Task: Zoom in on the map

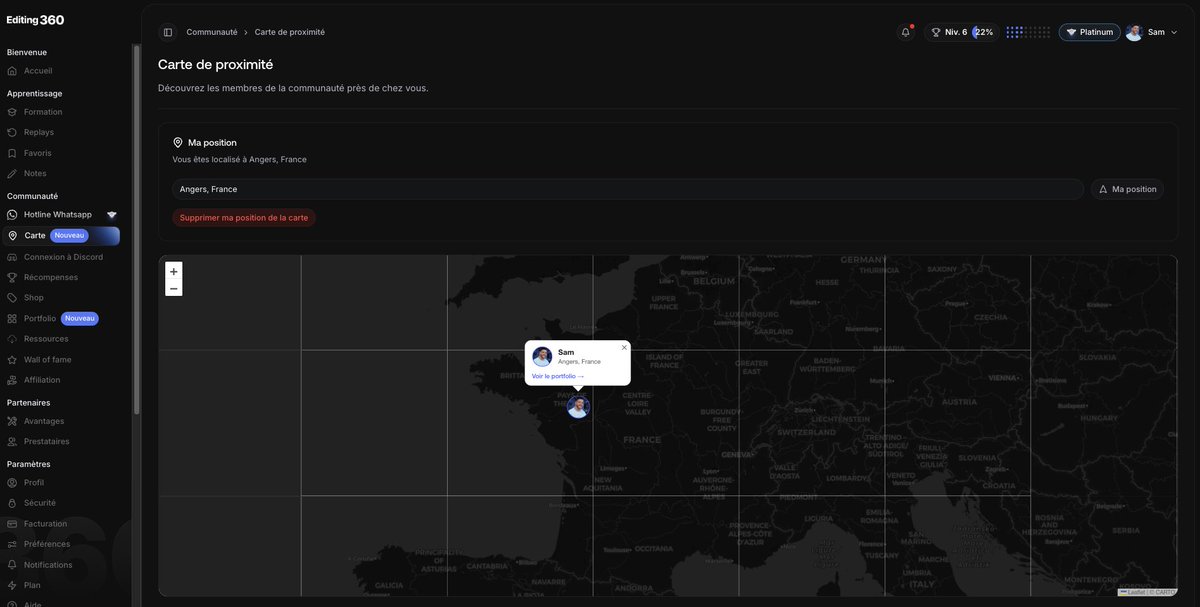Action: 174,271
